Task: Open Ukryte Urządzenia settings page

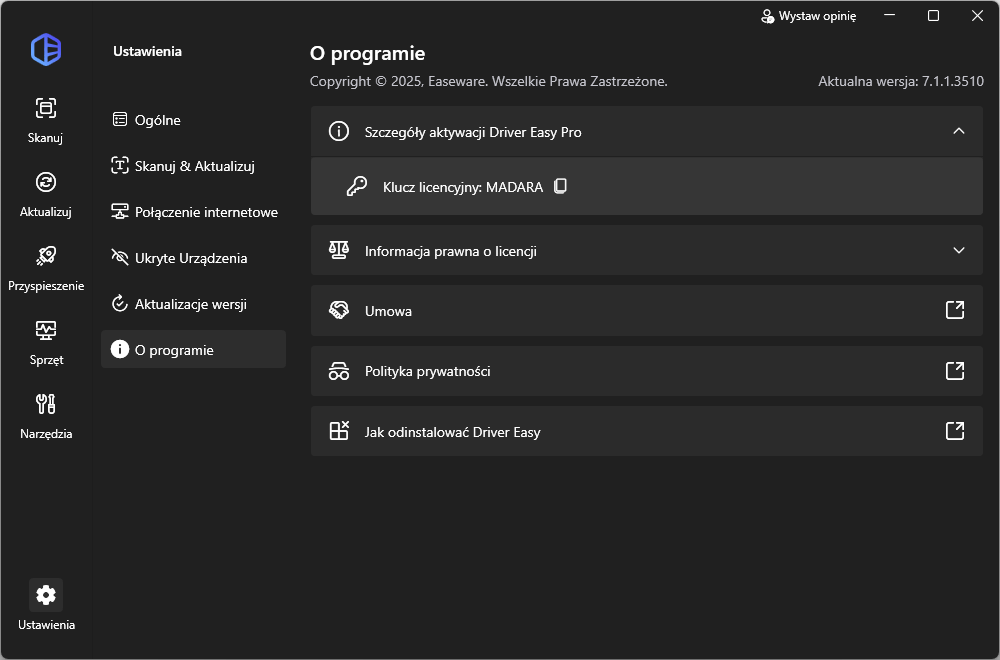Action: point(193,258)
